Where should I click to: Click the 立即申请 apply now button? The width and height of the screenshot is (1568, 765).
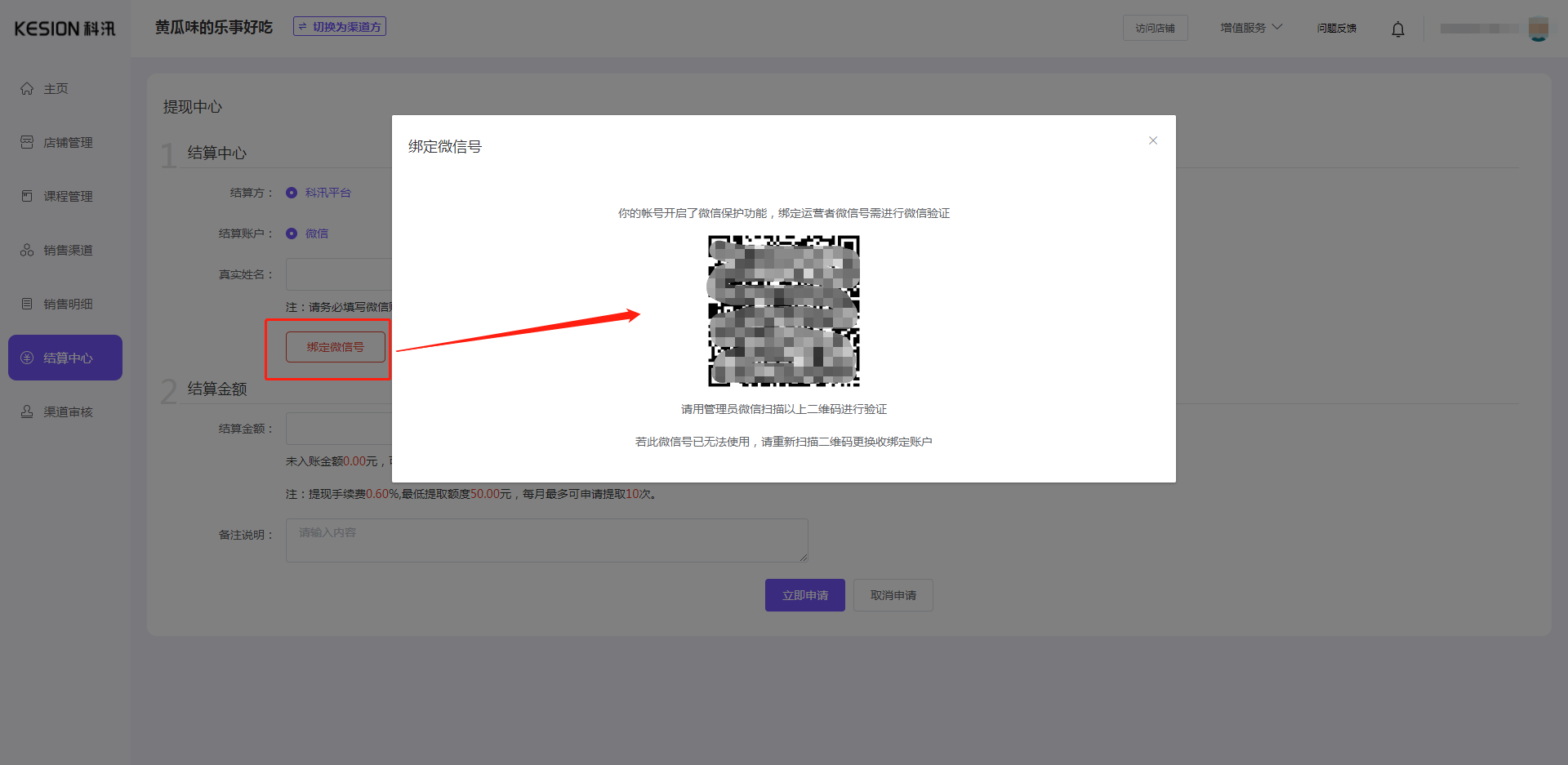click(804, 595)
